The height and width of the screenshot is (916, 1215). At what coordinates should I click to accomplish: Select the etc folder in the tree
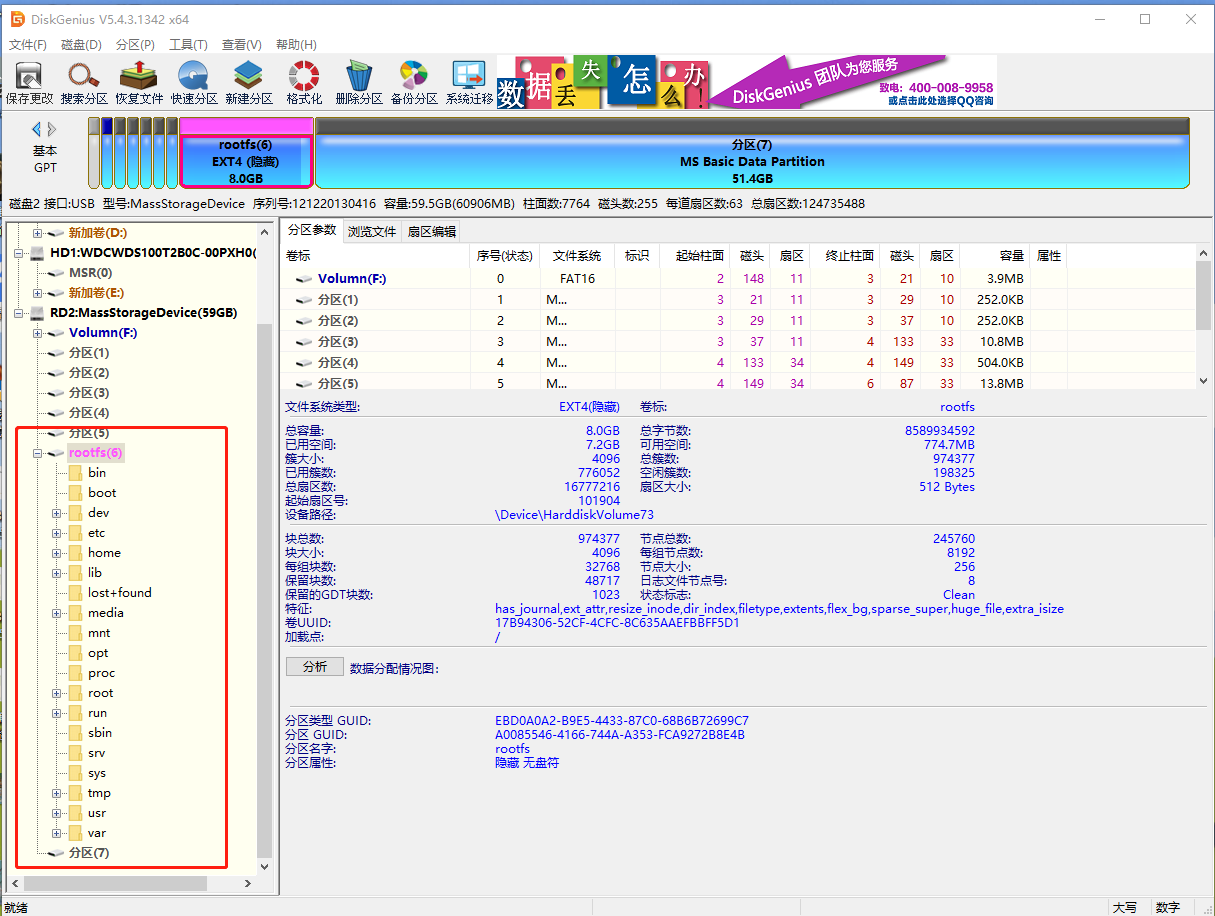pyautogui.click(x=96, y=533)
